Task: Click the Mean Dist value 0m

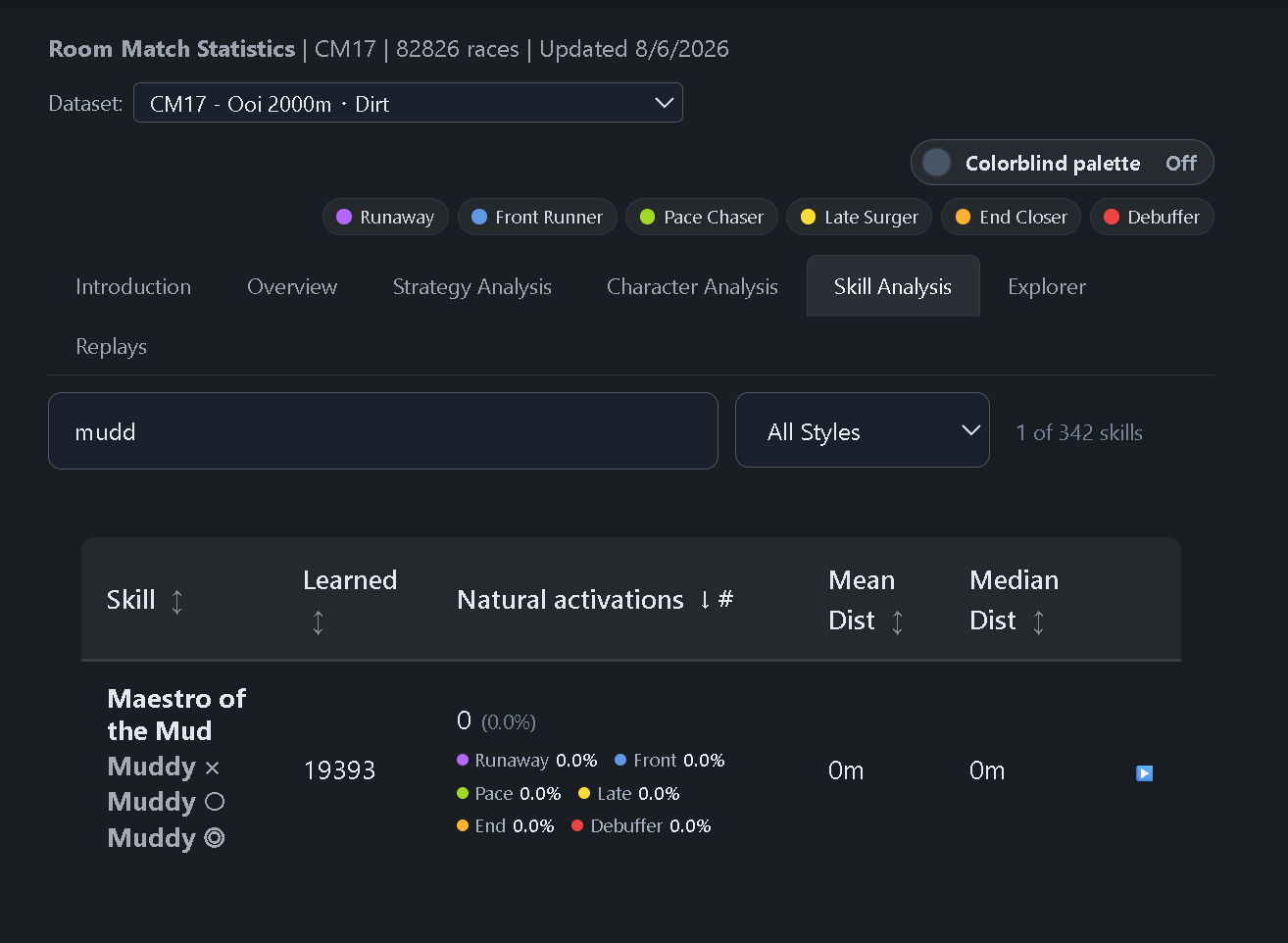Action: [x=846, y=770]
